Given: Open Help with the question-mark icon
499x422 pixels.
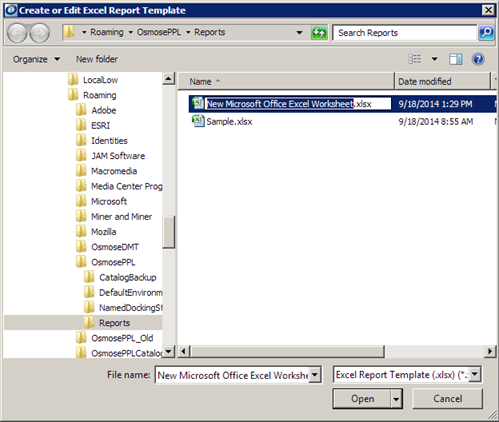Looking at the screenshot, I should click(x=478, y=59).
